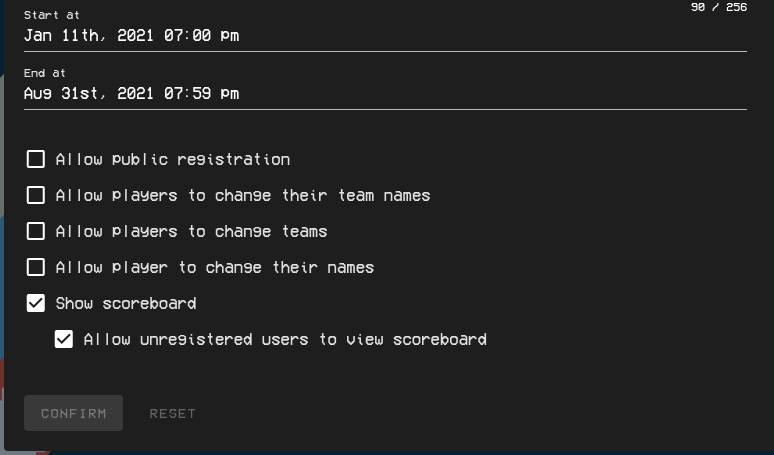Click the 'Allow public registration' label text
Viewport: 774px width, 455px height.
(x=173, y=159)
